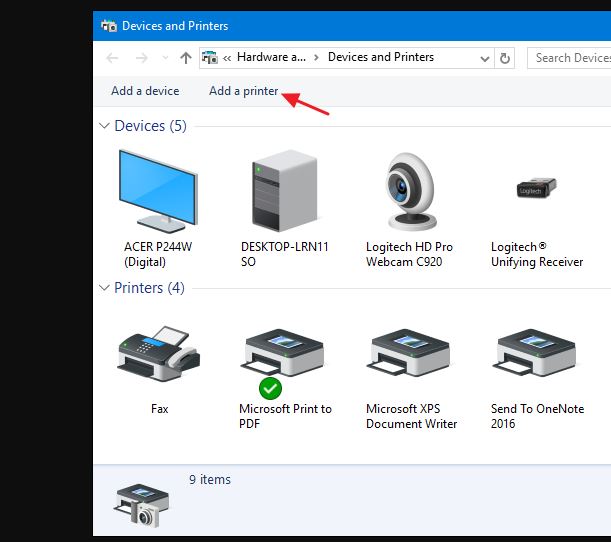The width and height of the screenshot is (611, 542).
Task: Select the Microsoft Print to PDF printer icon
Action: [284, 353]
